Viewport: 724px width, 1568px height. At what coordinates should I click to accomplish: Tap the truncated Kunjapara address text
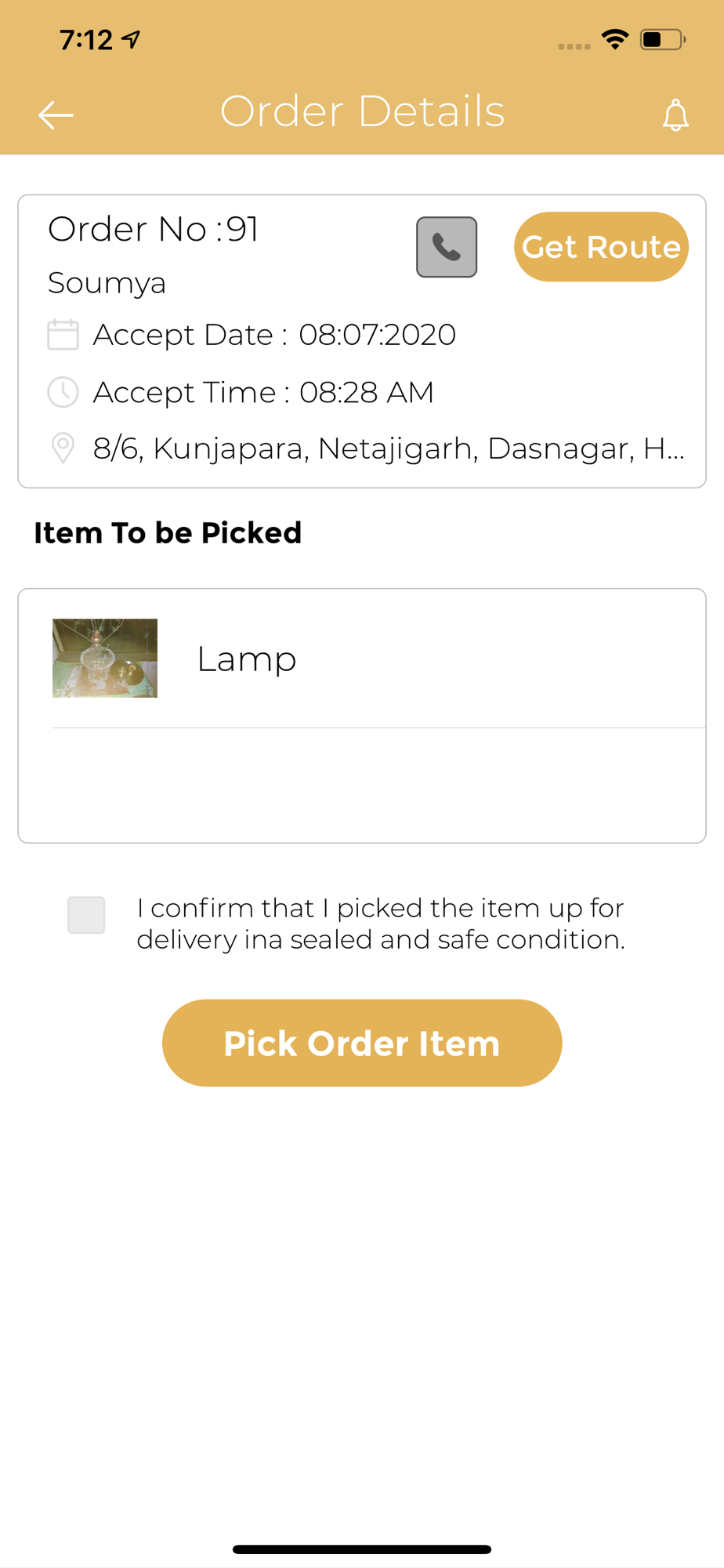coord(389,448)
